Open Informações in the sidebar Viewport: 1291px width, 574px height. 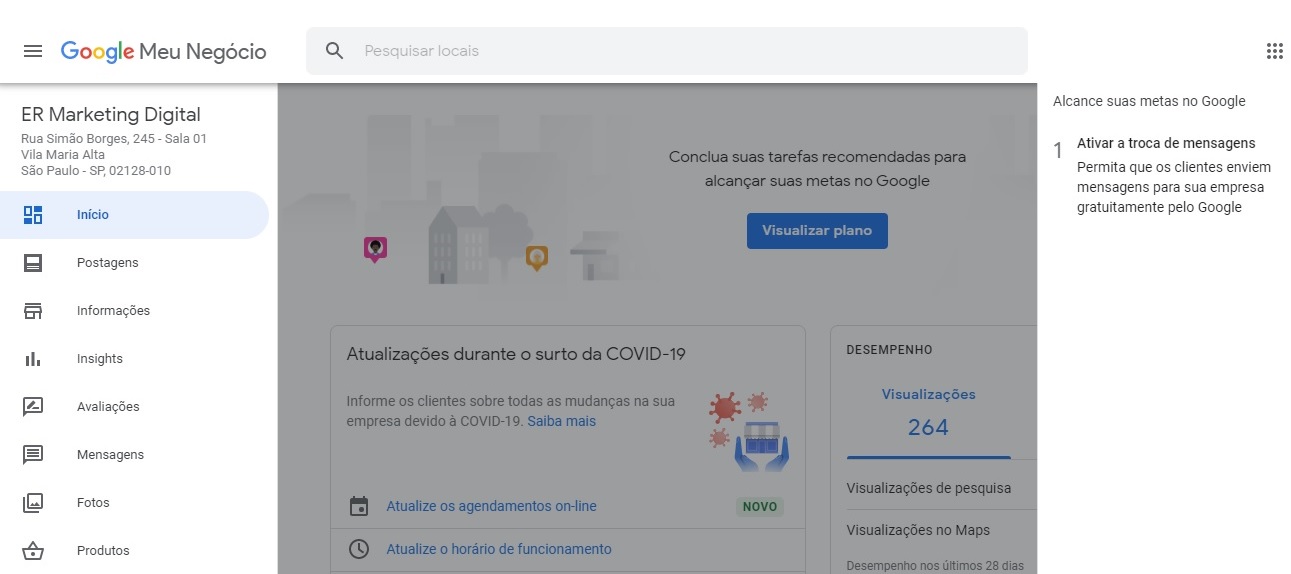click(134, 311)
